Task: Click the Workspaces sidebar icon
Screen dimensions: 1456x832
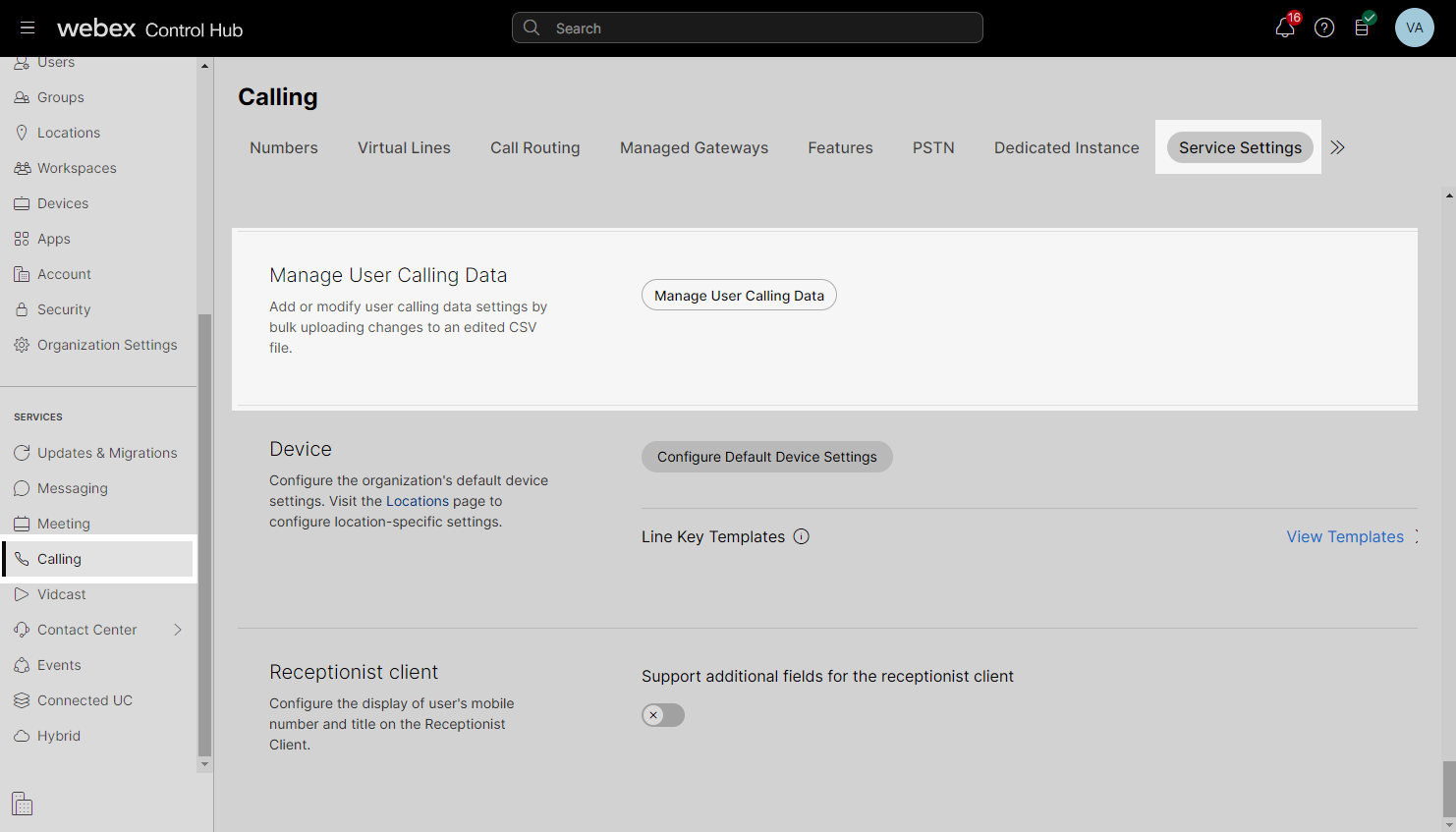Action: point(22,168)
